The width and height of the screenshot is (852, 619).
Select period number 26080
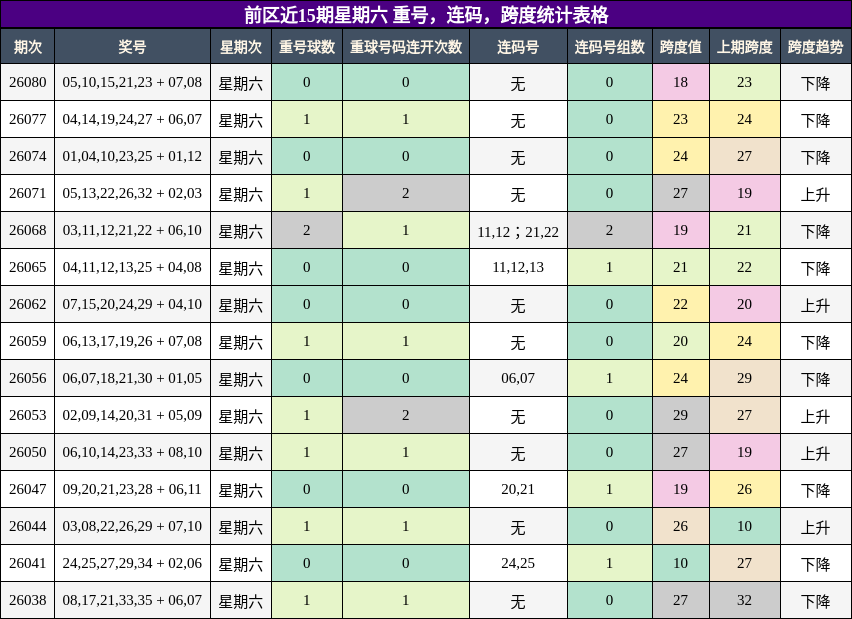28,82
